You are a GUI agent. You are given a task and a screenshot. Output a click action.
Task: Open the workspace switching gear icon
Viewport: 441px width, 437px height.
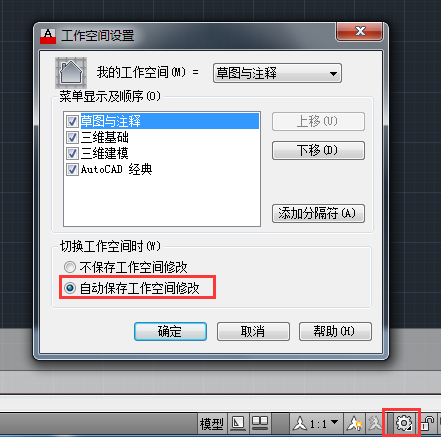(x=404, y=423)
